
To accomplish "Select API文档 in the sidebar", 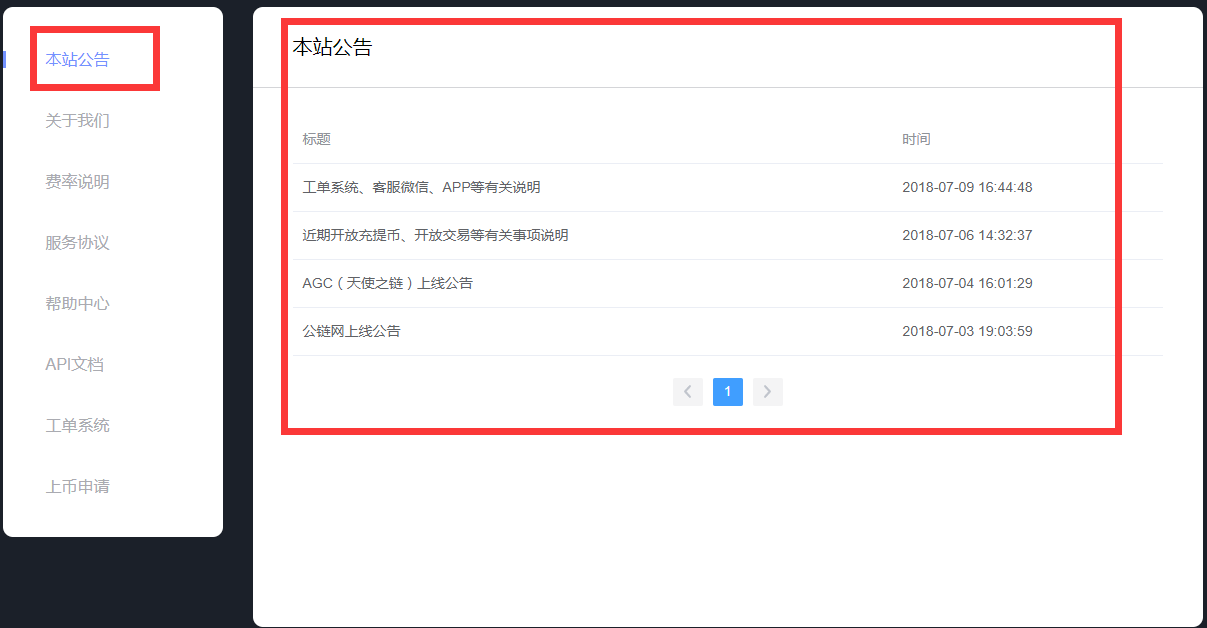I will [75, 365].
